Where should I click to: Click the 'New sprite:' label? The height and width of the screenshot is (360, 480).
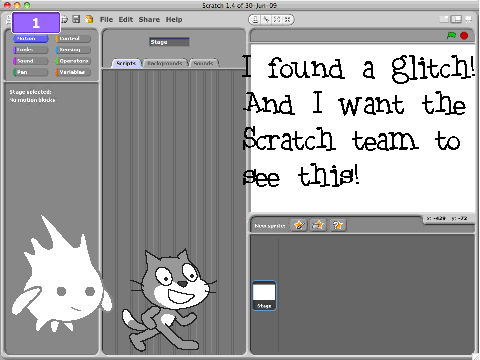pyautogui.click(x=270, y=226)
